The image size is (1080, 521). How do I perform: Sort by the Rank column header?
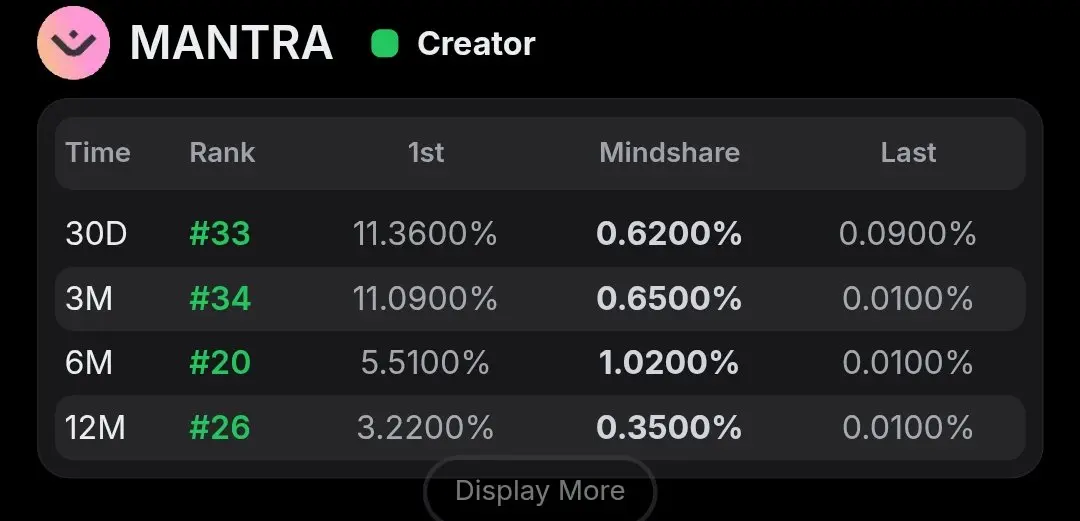pyautogui.click(x=222, y=153)
